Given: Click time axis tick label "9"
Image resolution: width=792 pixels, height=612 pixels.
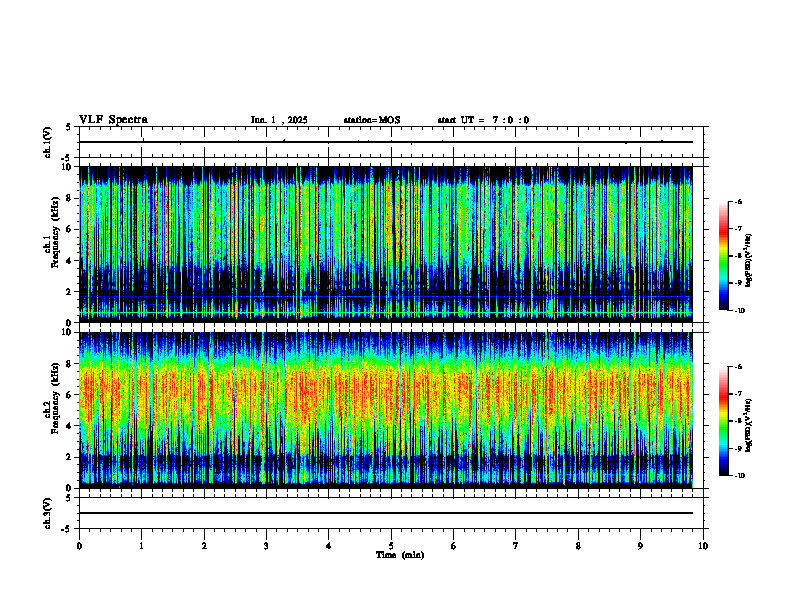Looking at the screenshot, I should click(x=640, y=546).
